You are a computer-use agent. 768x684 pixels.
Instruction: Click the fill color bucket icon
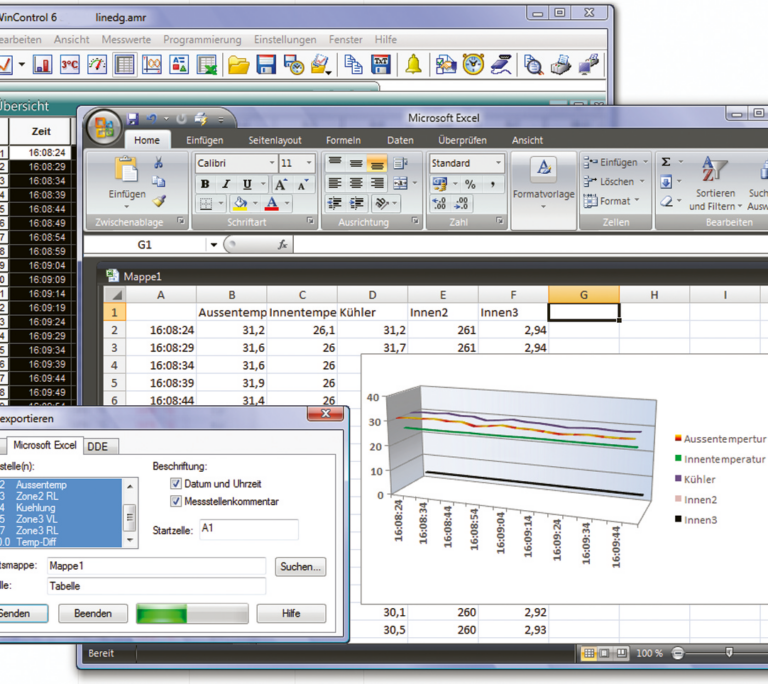pos(240,203)
